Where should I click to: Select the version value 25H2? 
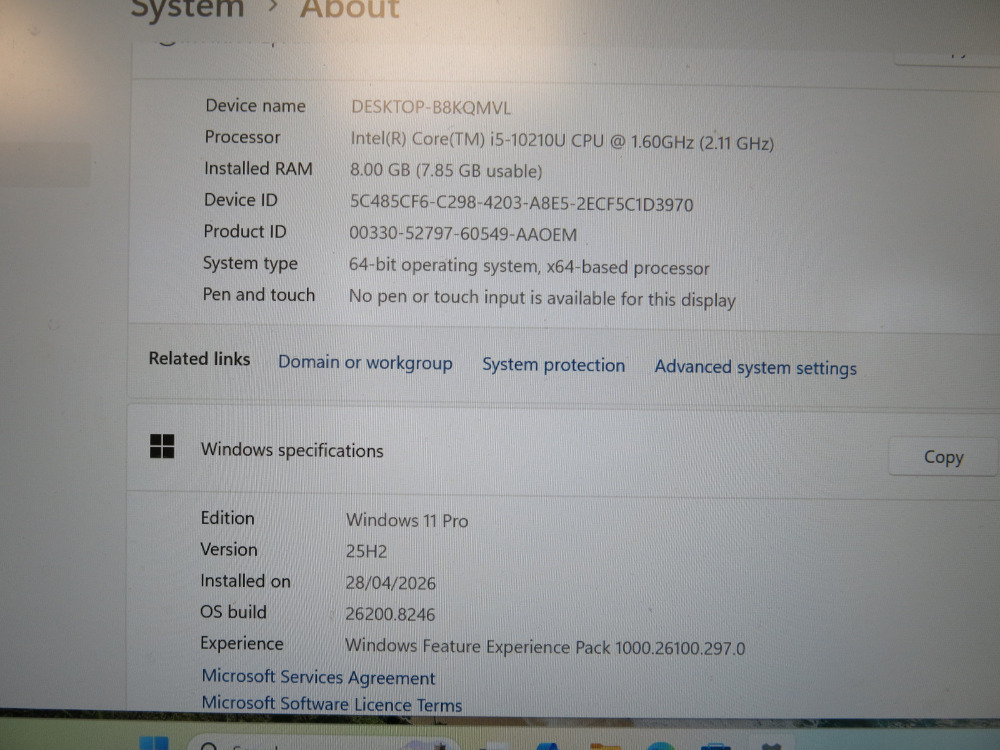366,551
